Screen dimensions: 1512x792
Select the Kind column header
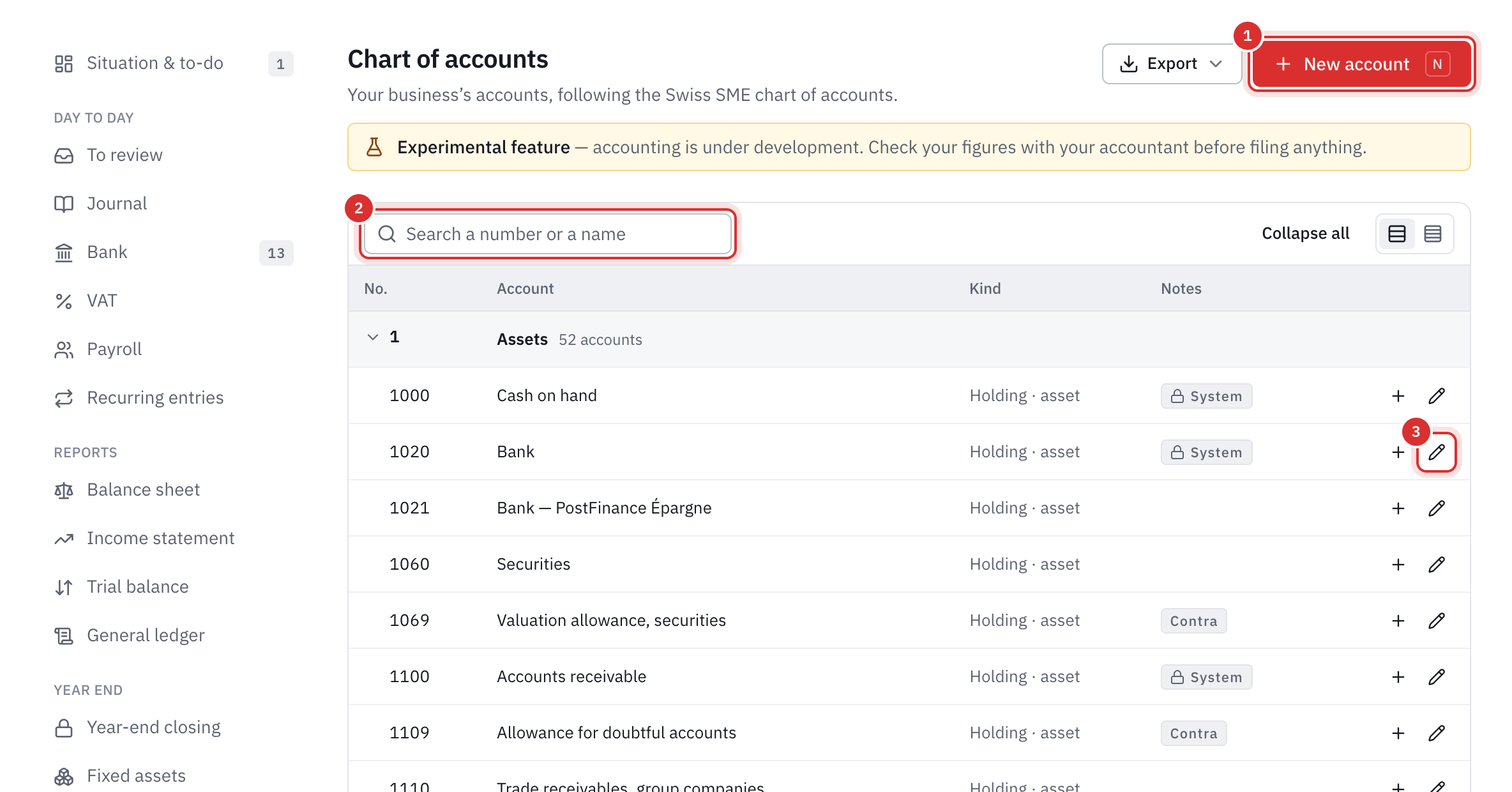985,289
